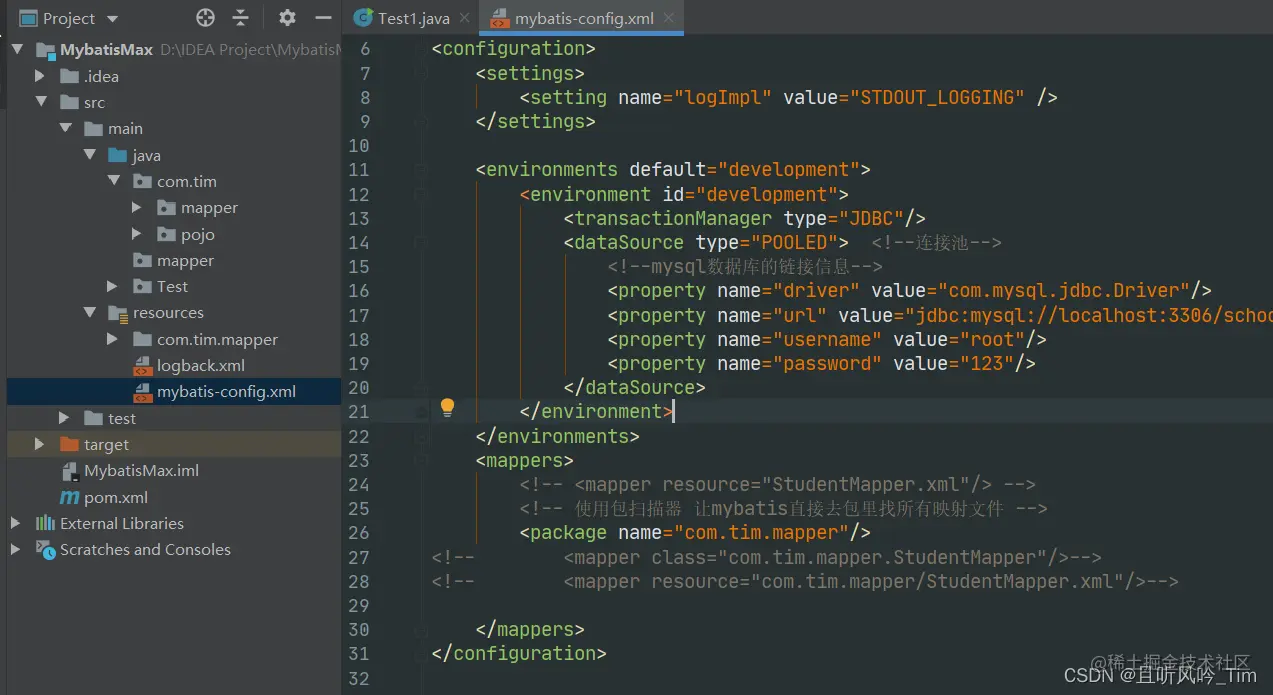Click the mybatis-config.xml file icon in tree

pos(142,392)
